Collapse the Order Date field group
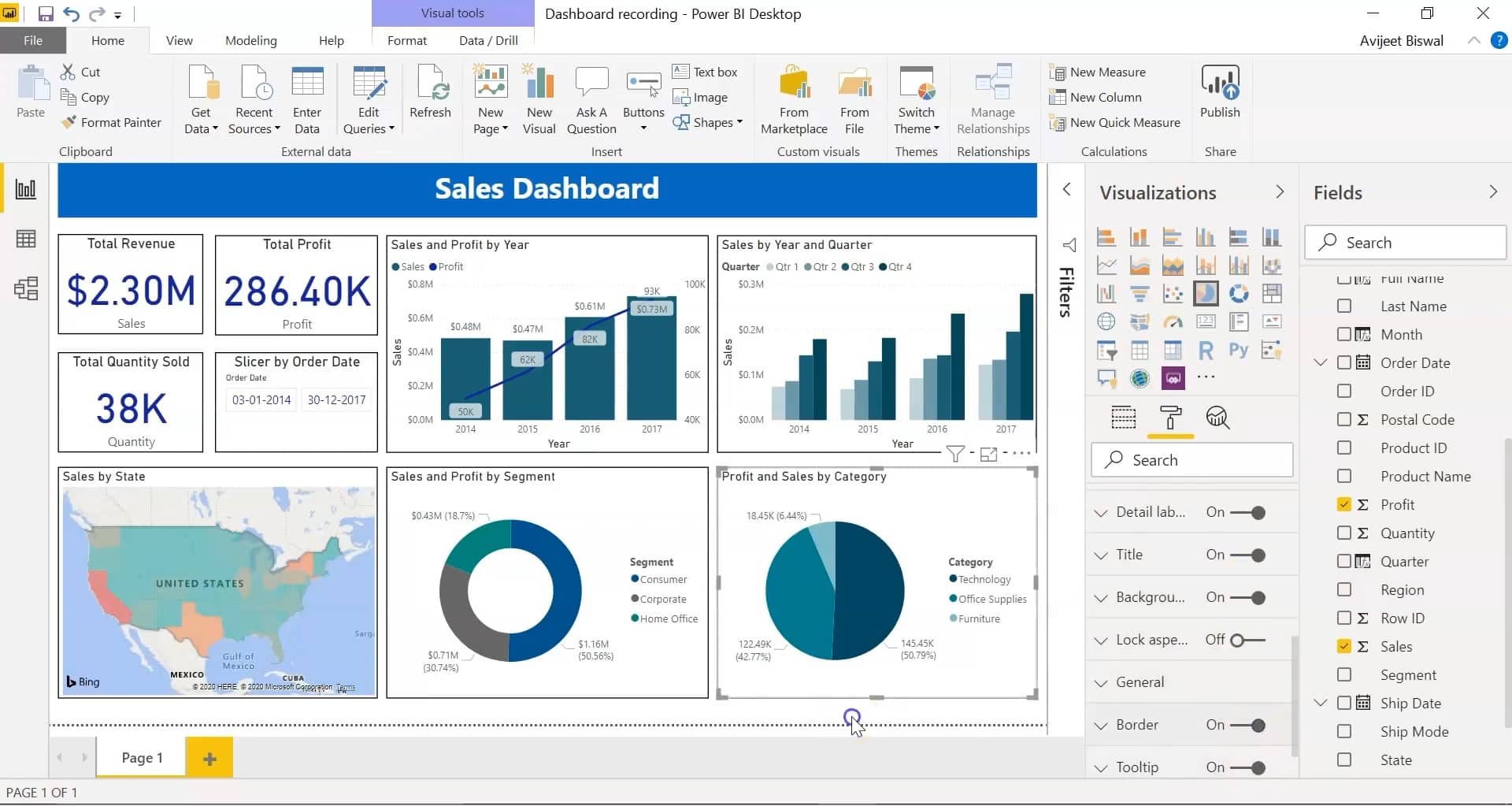Viewport: 1512px width, 806px height. coord(1319,362)
